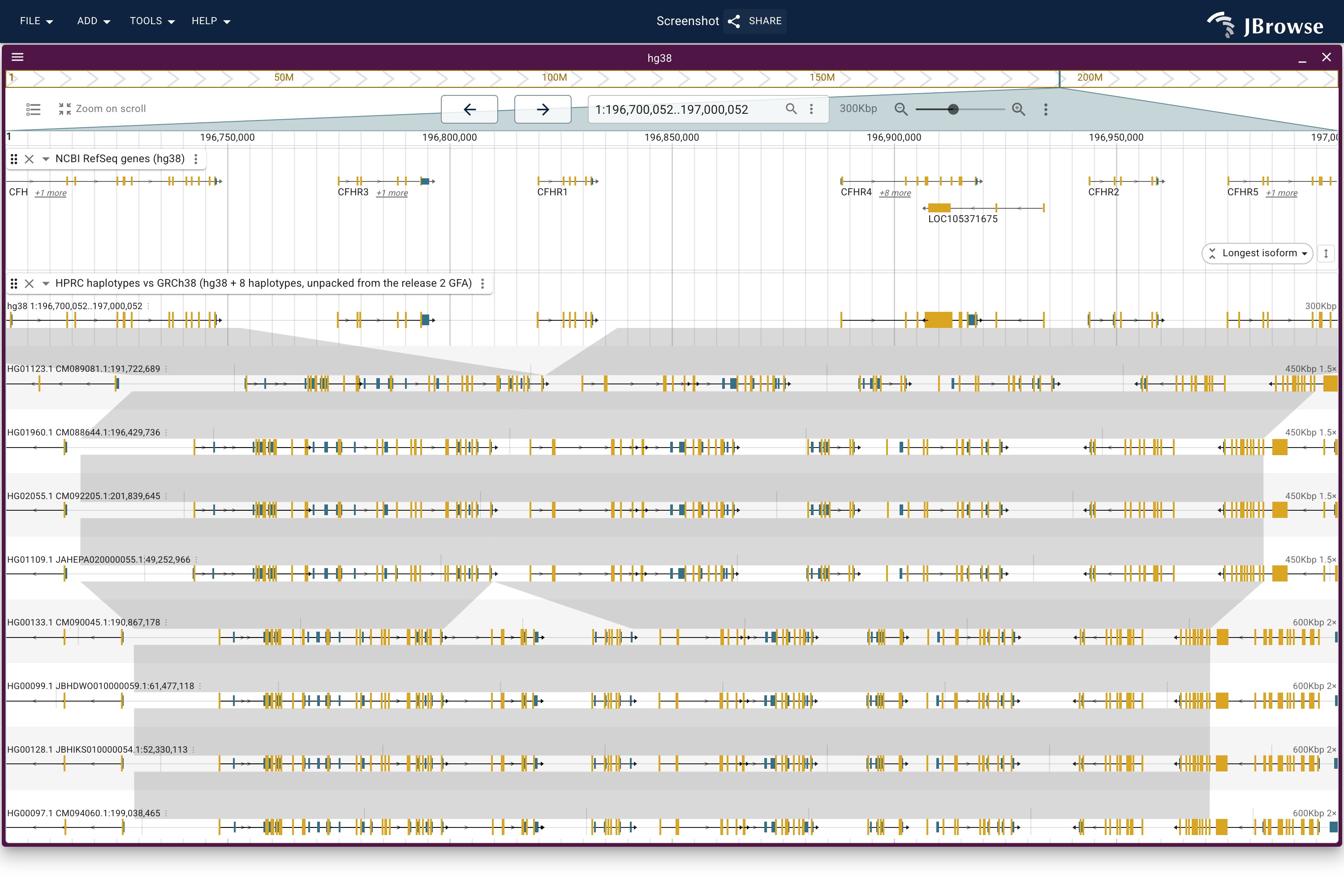Grab NCBI RefSeq track drag handle
This screenshot has height=896, width=1344.
click(14, 159)
